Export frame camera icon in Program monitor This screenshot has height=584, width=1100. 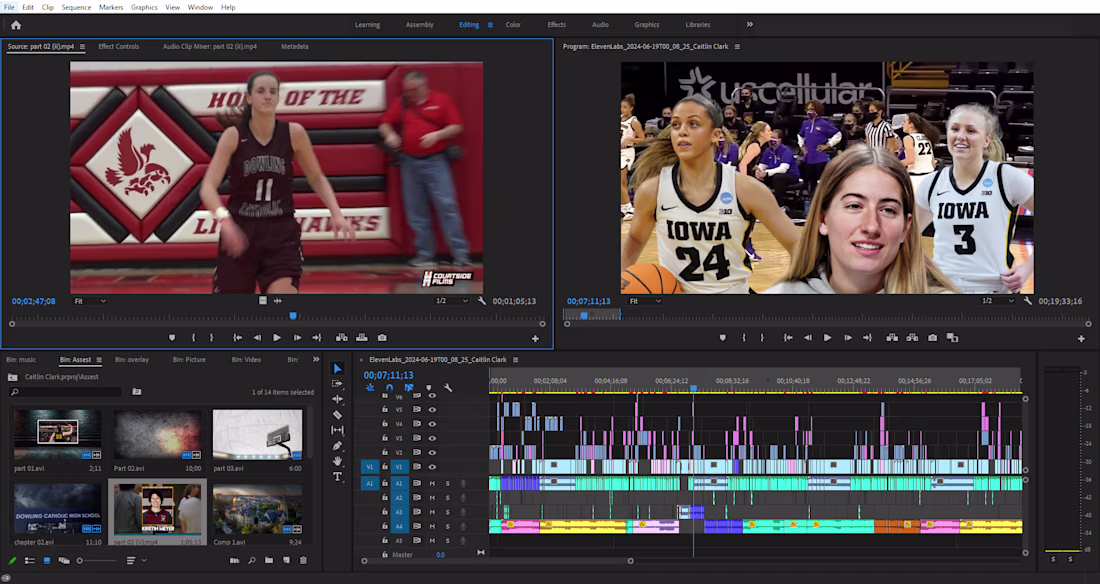(x=932, y=338)
